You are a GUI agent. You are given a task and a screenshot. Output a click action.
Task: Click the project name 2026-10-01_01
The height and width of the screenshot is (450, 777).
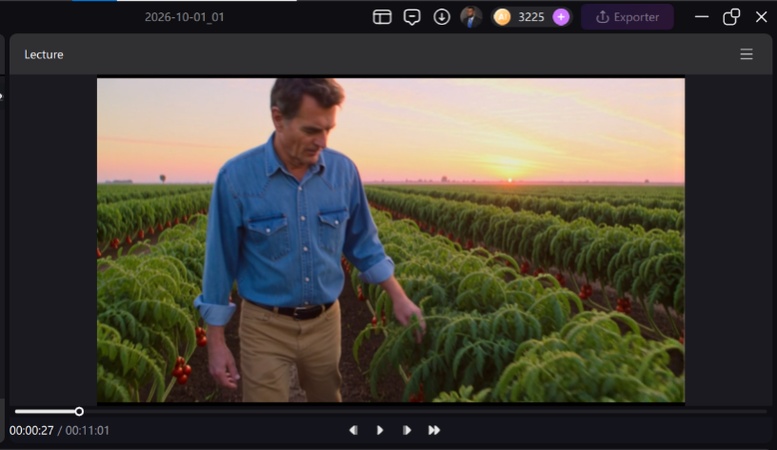[184, 17]
